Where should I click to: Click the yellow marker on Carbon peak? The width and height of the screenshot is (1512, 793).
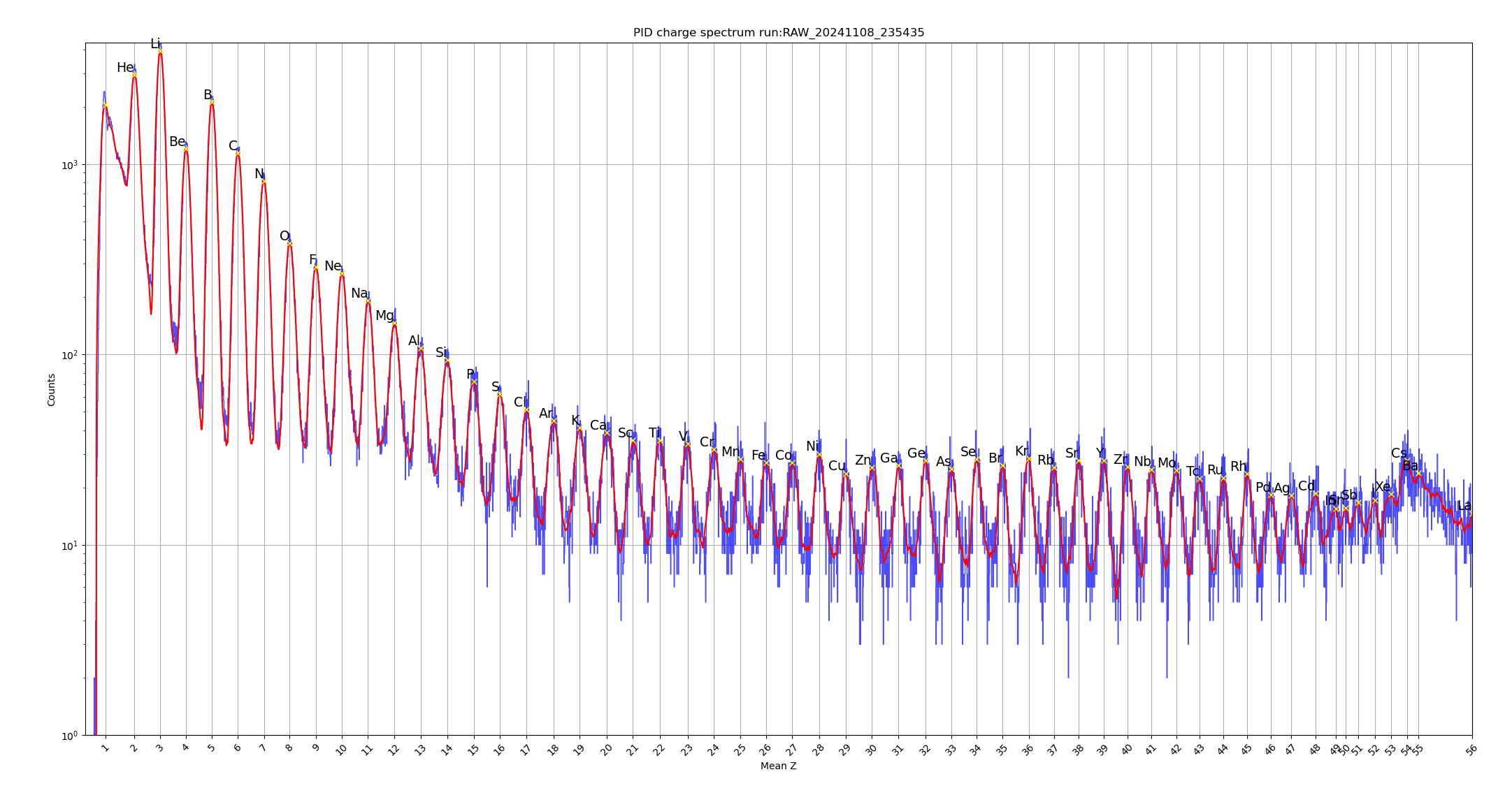point(238,154)
